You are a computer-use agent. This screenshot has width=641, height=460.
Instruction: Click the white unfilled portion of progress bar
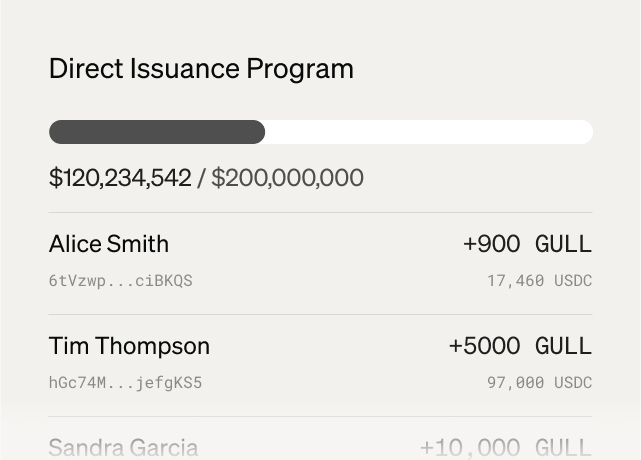click(428, 132)
